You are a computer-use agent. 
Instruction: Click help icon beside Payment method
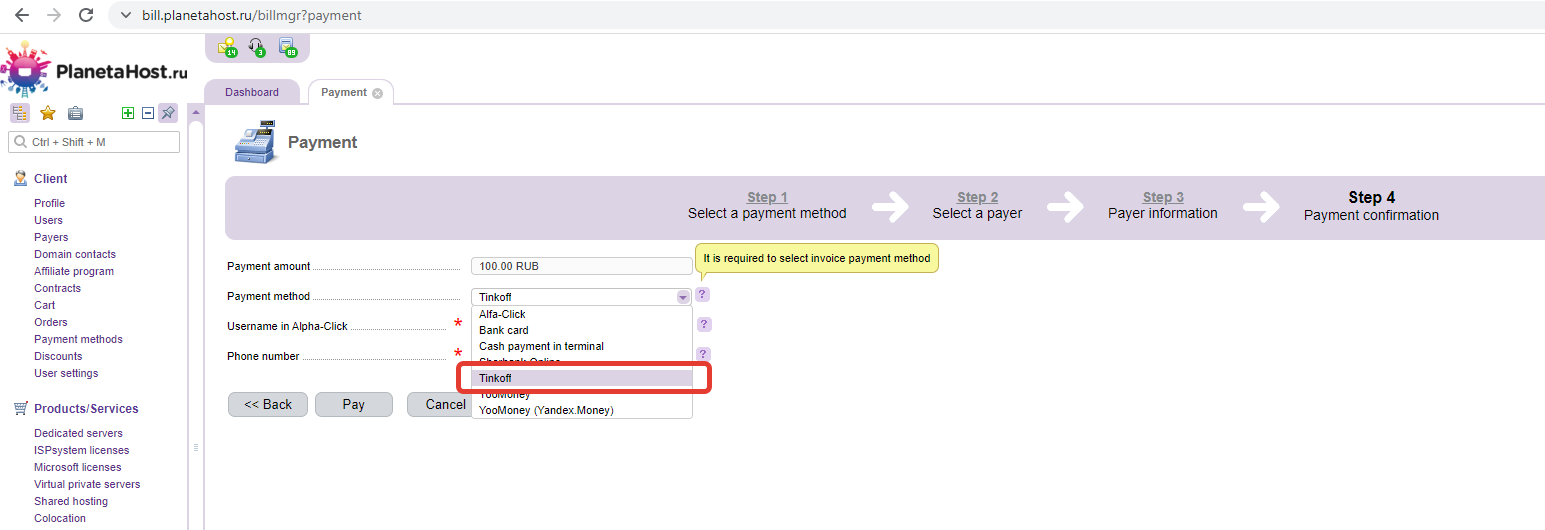(x=703, y=295)
